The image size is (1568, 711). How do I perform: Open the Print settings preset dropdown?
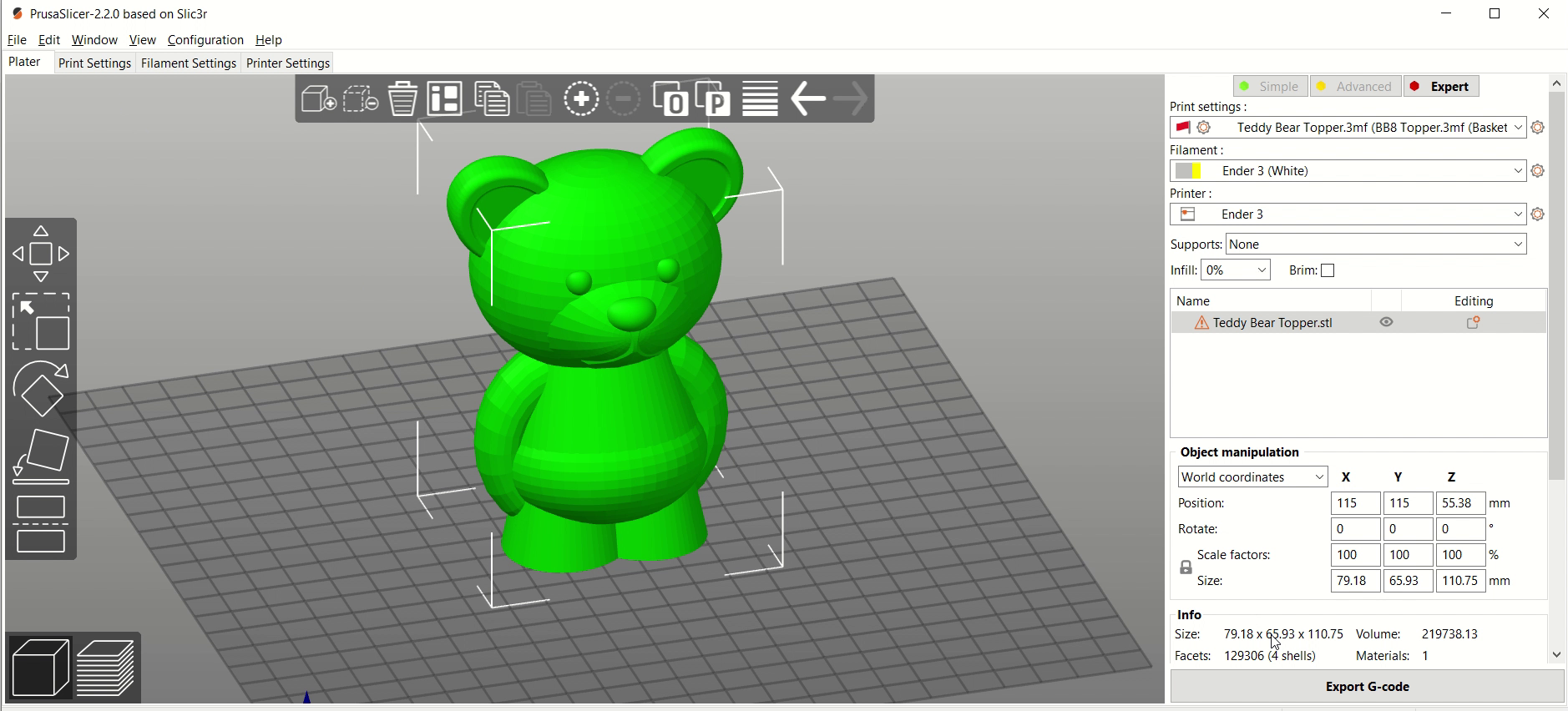click(1348, 128)
